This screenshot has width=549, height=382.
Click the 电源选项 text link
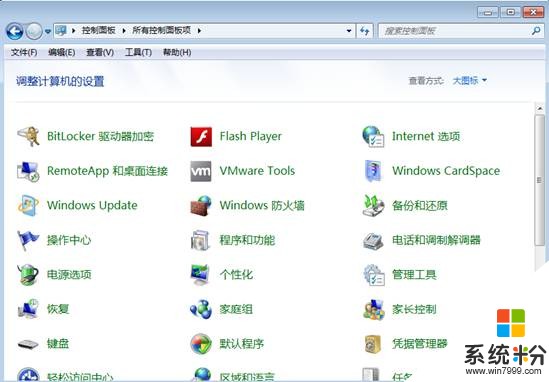point(69,275)
